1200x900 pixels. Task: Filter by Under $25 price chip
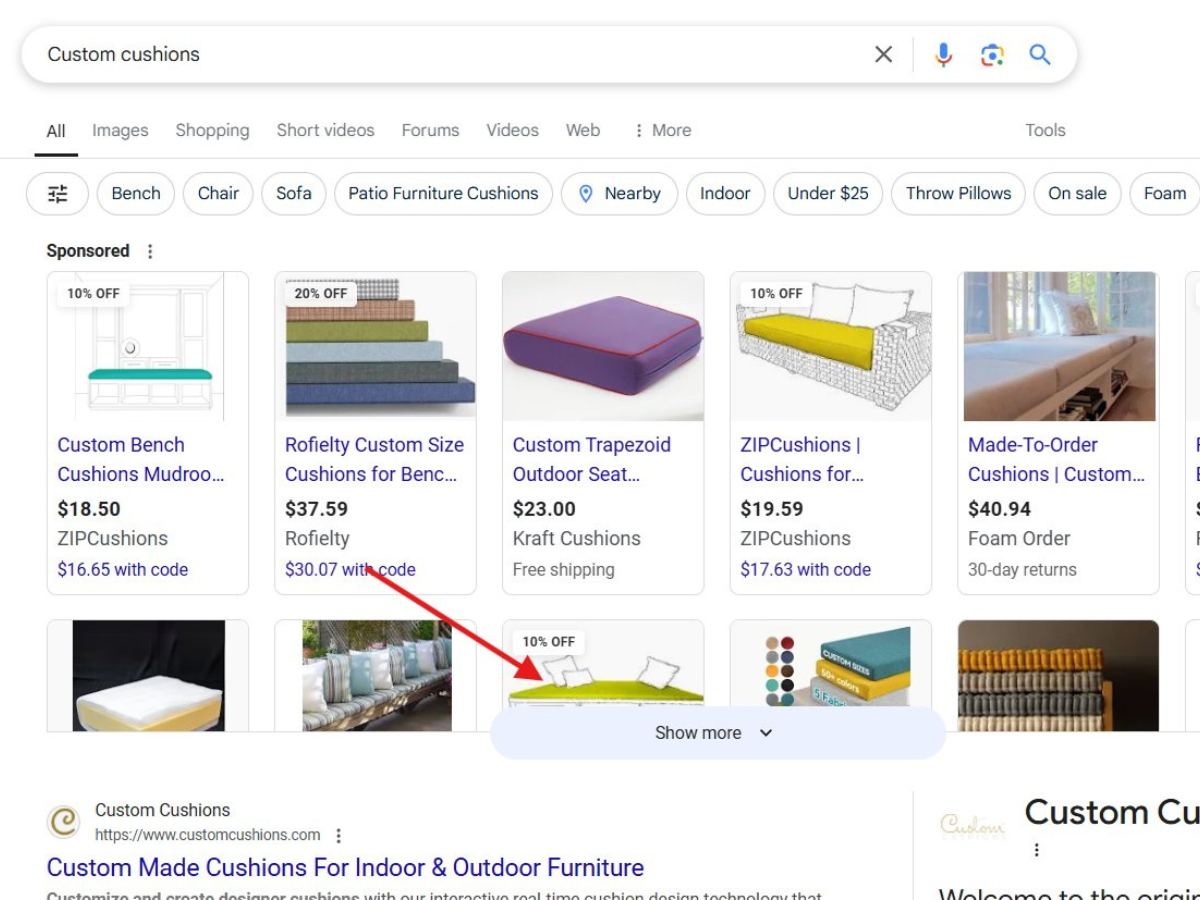(828, 194)
